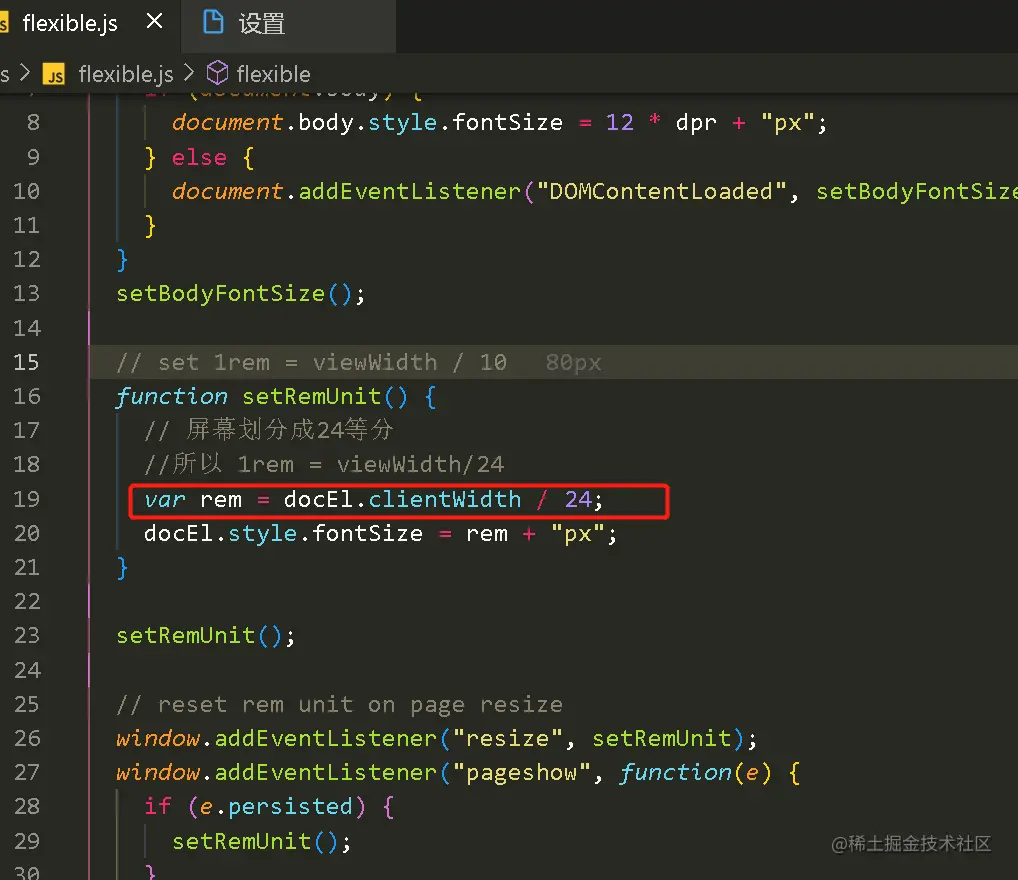Click line number 10 in gutter
The height and width of the screenshot is (880, 1018).
pos(27,191)
